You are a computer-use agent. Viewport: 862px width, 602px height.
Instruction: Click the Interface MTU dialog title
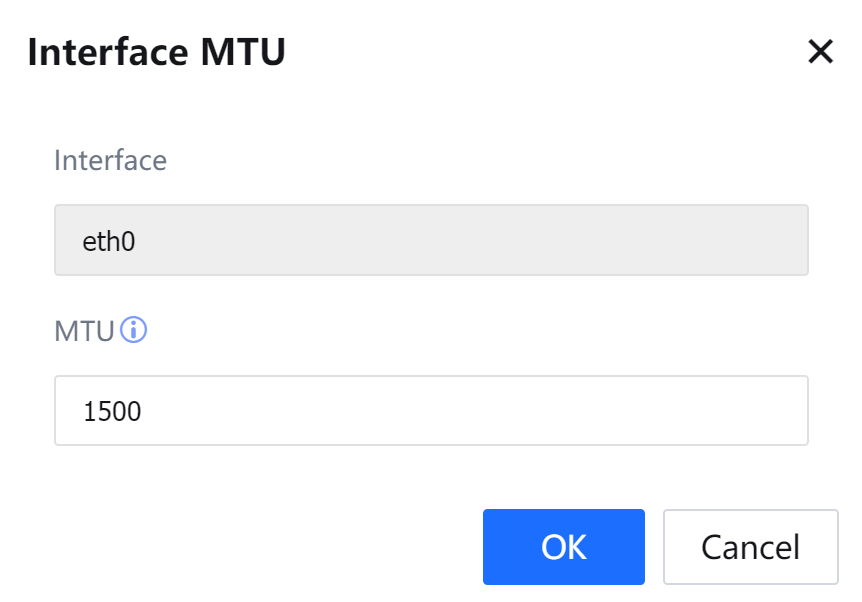[156, 52]
